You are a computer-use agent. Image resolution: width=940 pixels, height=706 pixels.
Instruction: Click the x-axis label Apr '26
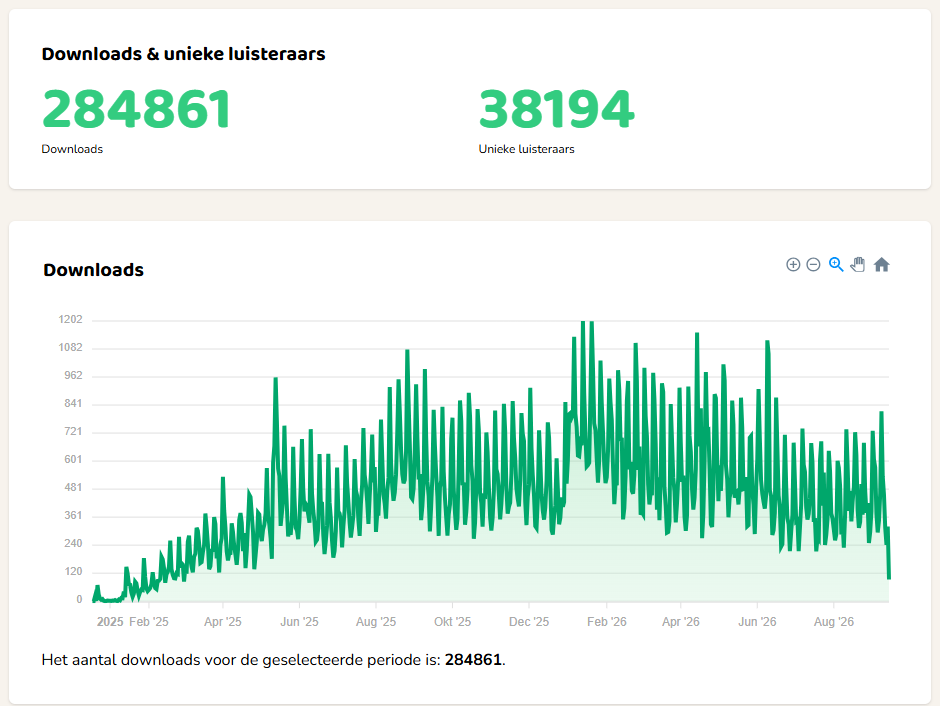click(x=680, y=622)
